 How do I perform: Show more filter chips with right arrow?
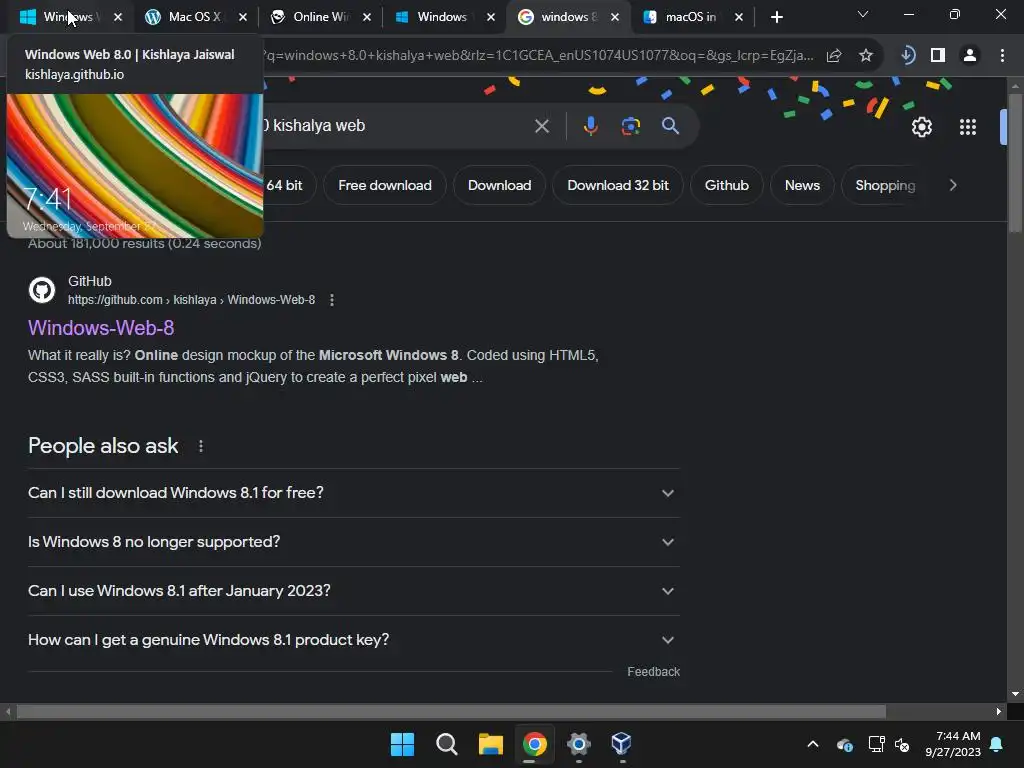click(953, 185)
